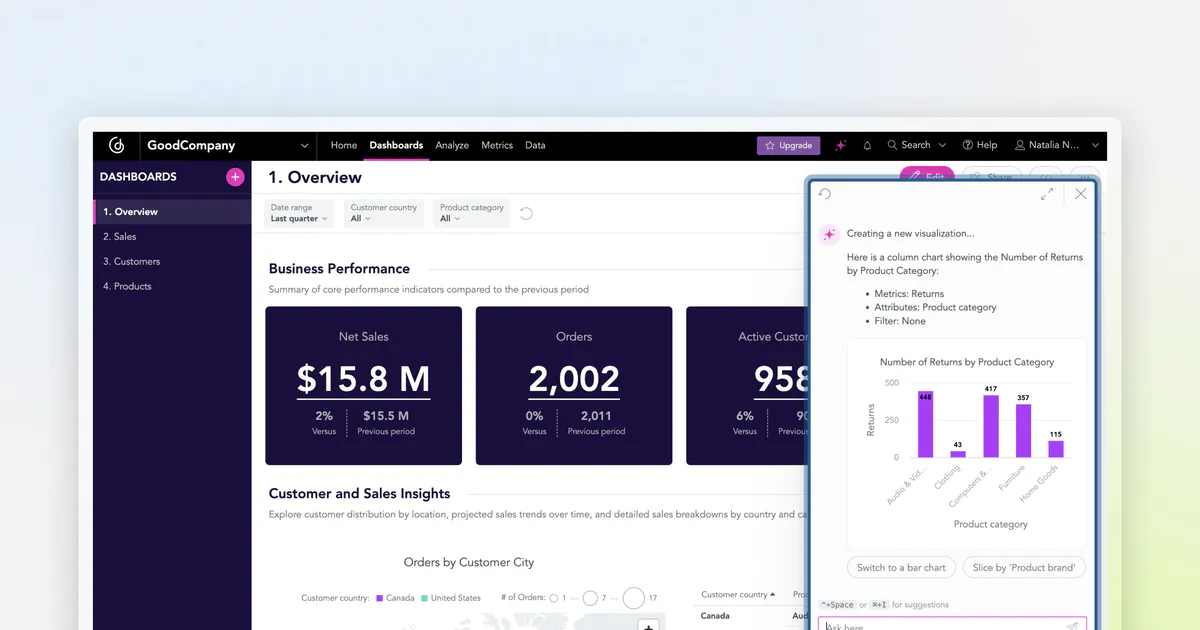Click the sparkle avatar beside Creating a new visualization

828,234
